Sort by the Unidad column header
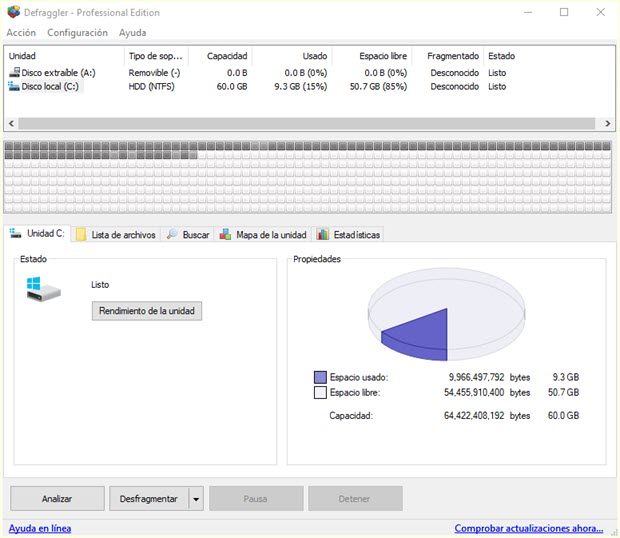The height and width of the screenshot is (538, 620). coord(65,56)
